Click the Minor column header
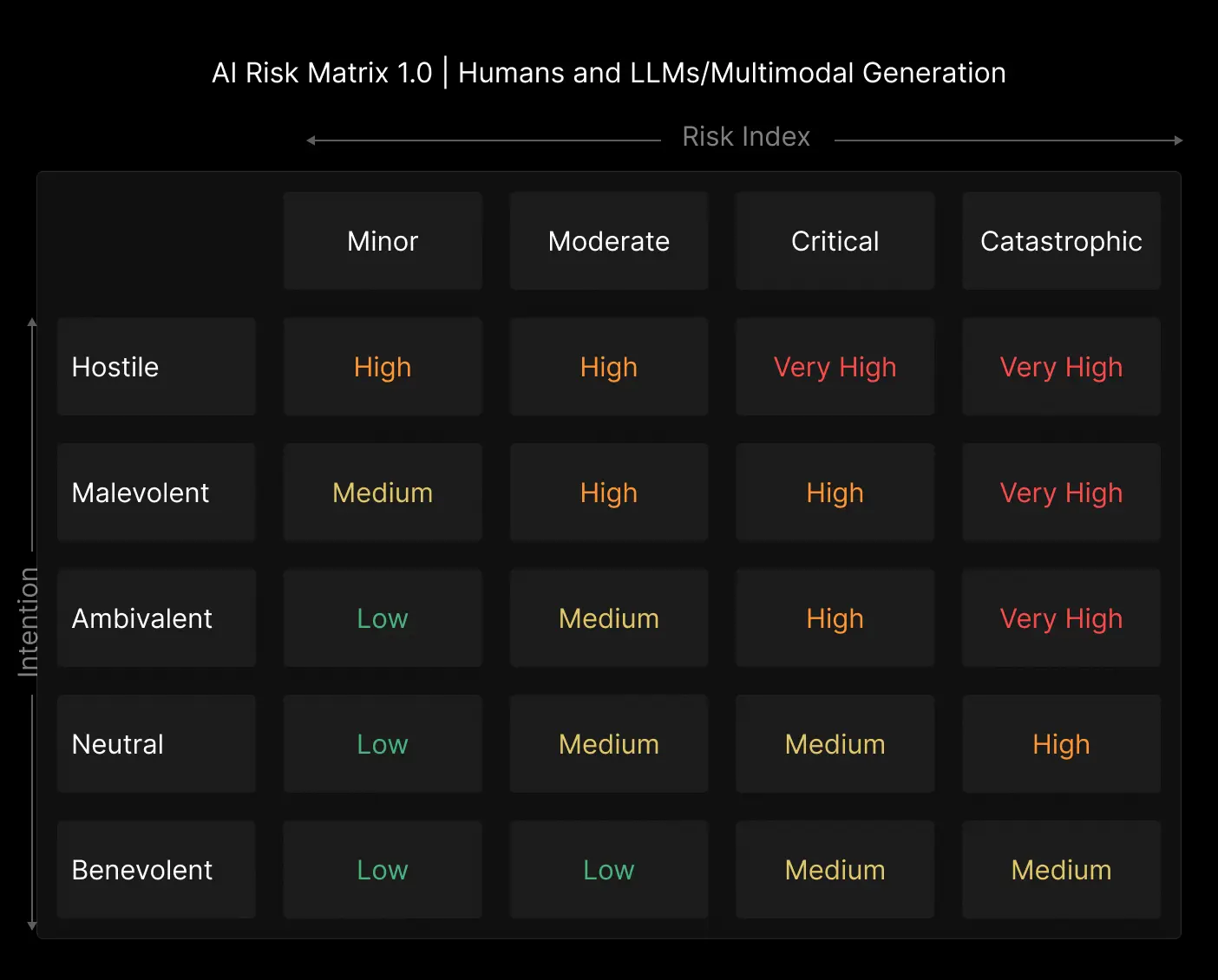Screen dimensions: 1218x980 (x=383, y=241)
